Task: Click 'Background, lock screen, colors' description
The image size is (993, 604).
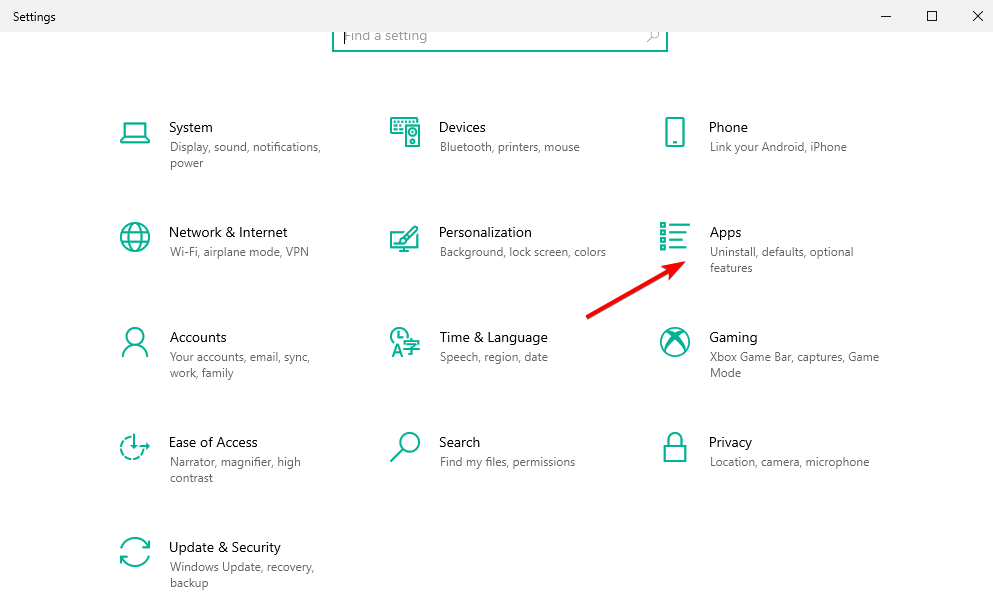Action: [x=522, y=252]
